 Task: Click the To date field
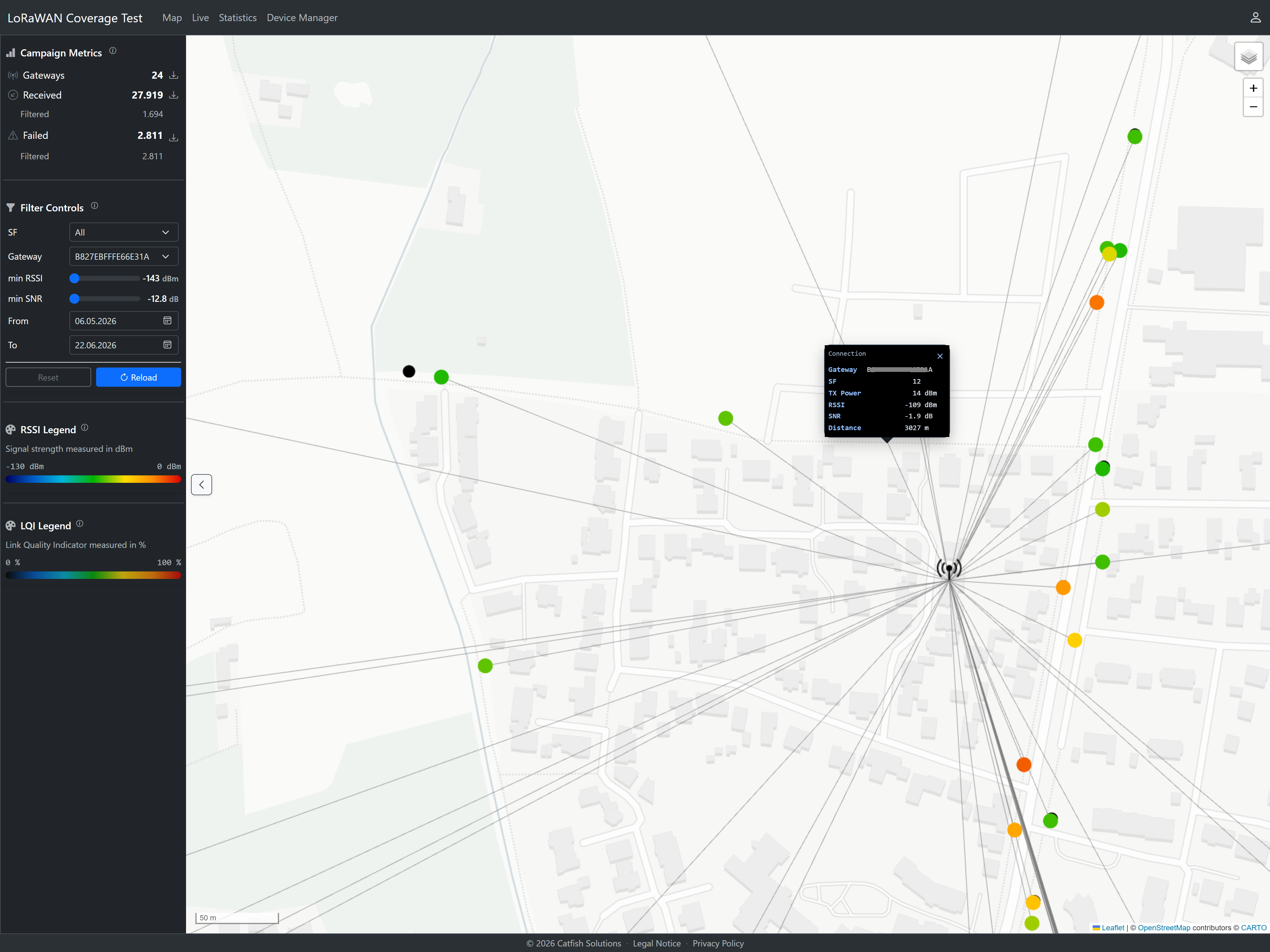click(124, 345)
